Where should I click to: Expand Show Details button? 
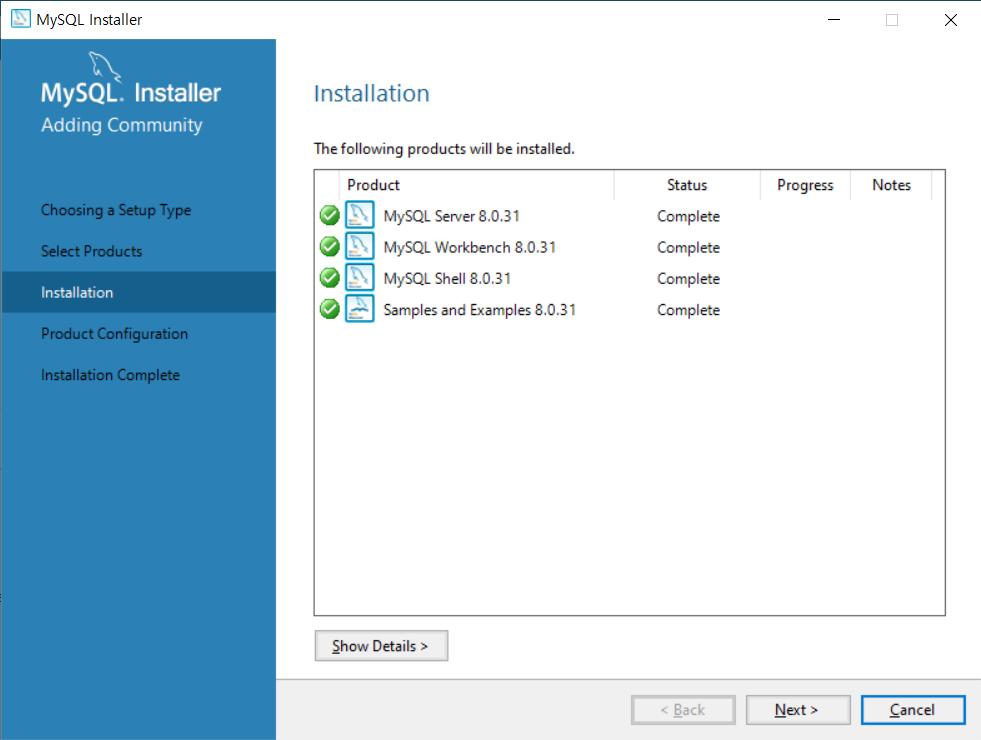(381, 646)
